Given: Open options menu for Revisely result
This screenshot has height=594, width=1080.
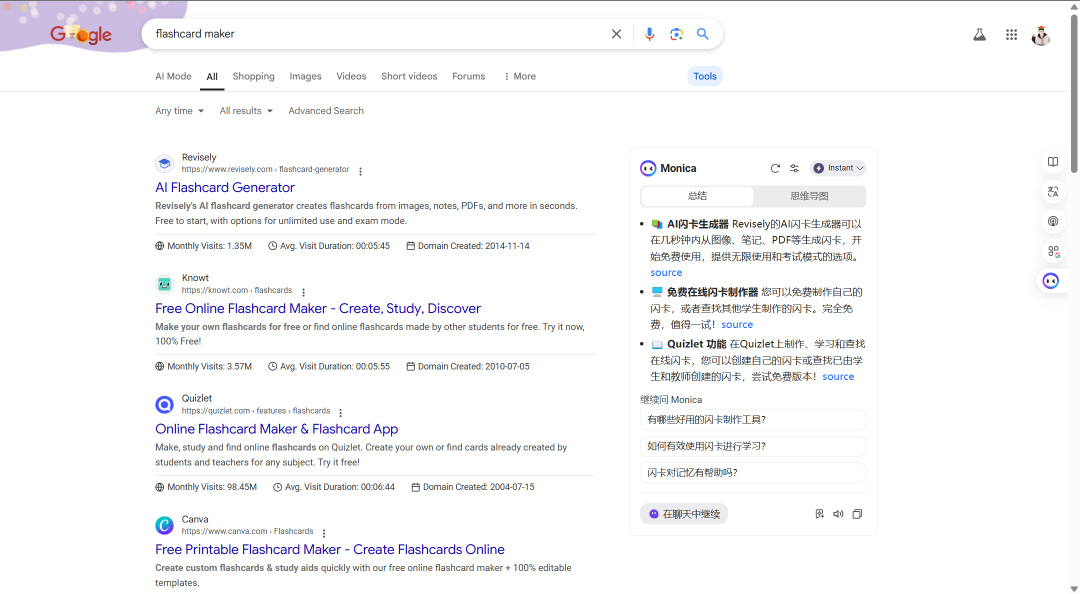Looking at the screenshot, I should click(360, 171).
